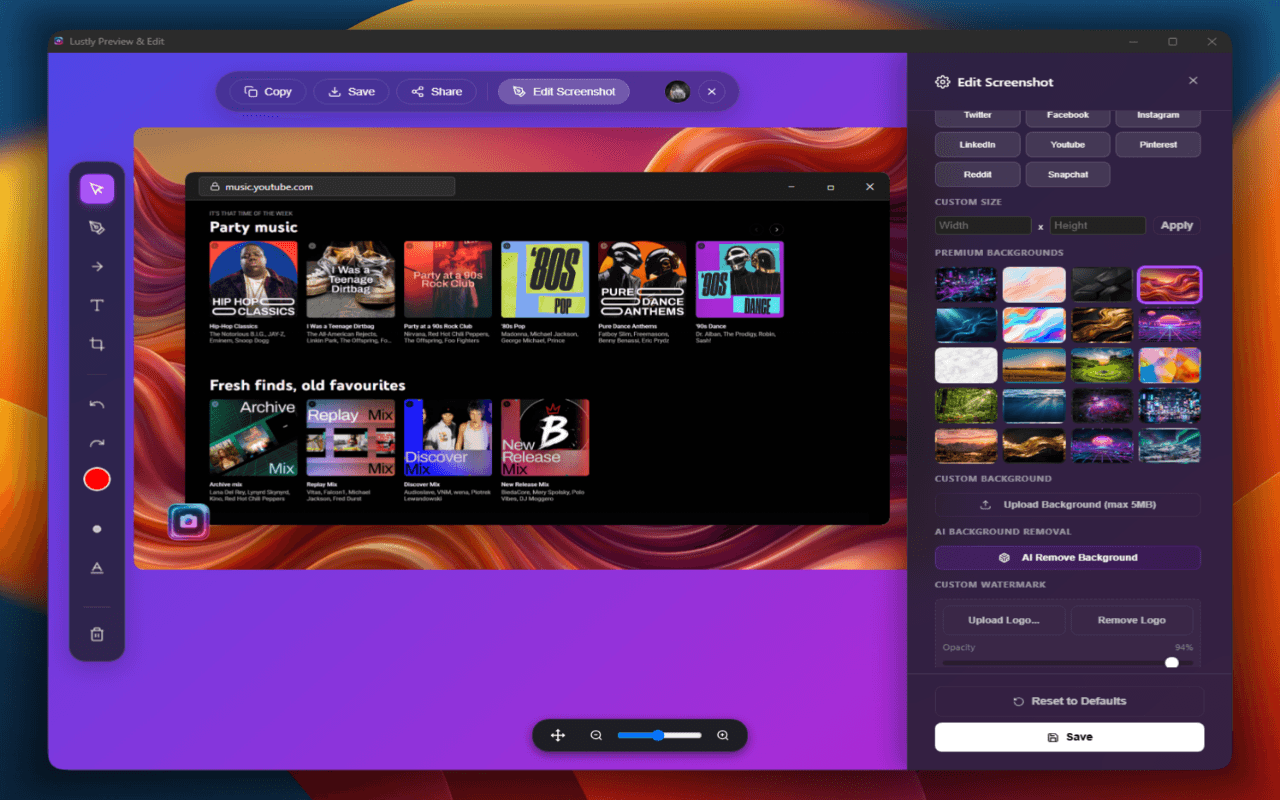The height and width of the screenshot is (800, 1280).
Task: Click the white Save button
Action: click(x=1069, y=737)
